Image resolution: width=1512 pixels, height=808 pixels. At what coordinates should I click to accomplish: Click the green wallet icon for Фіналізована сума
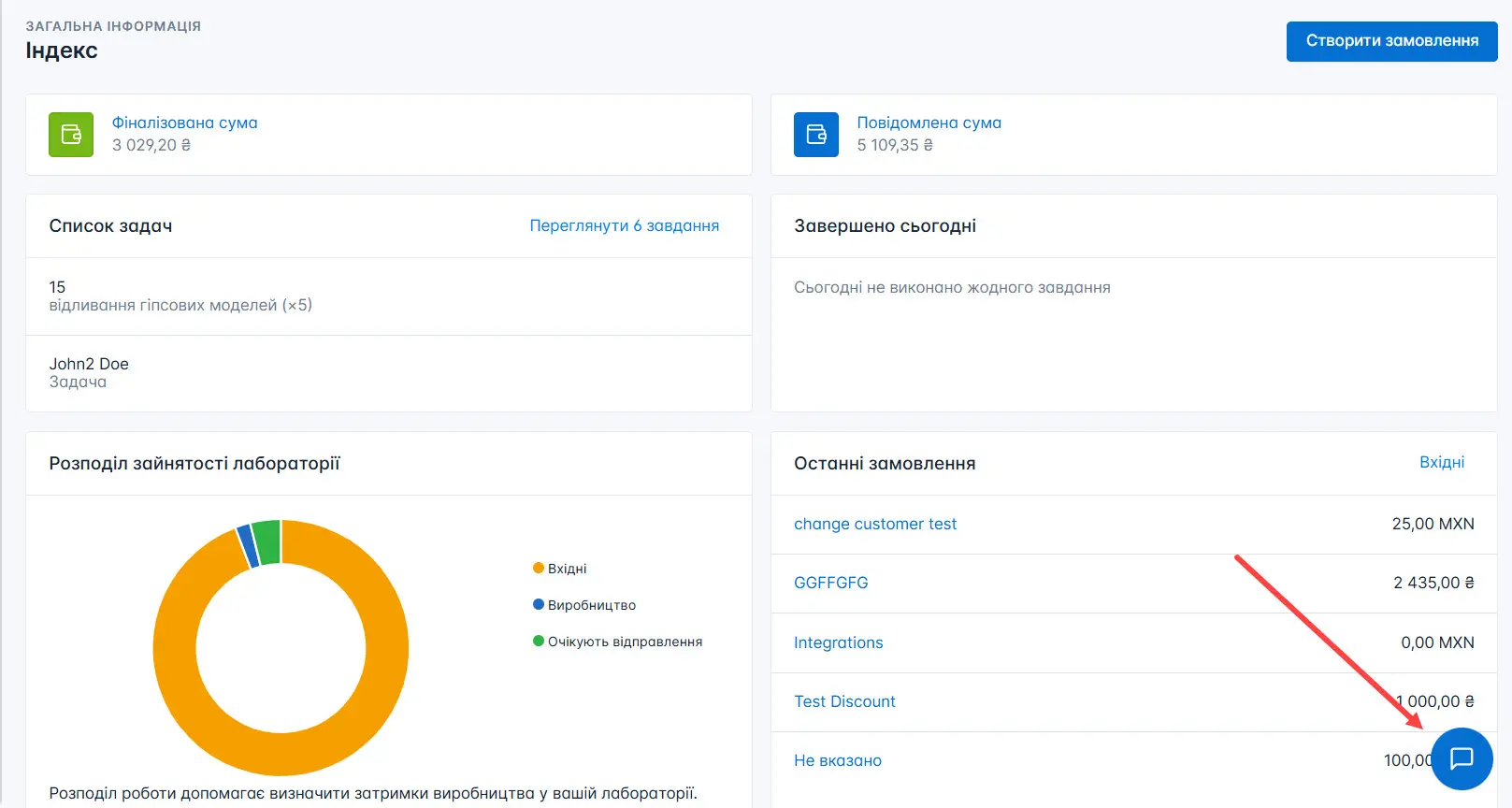click(x=71, y=135)
